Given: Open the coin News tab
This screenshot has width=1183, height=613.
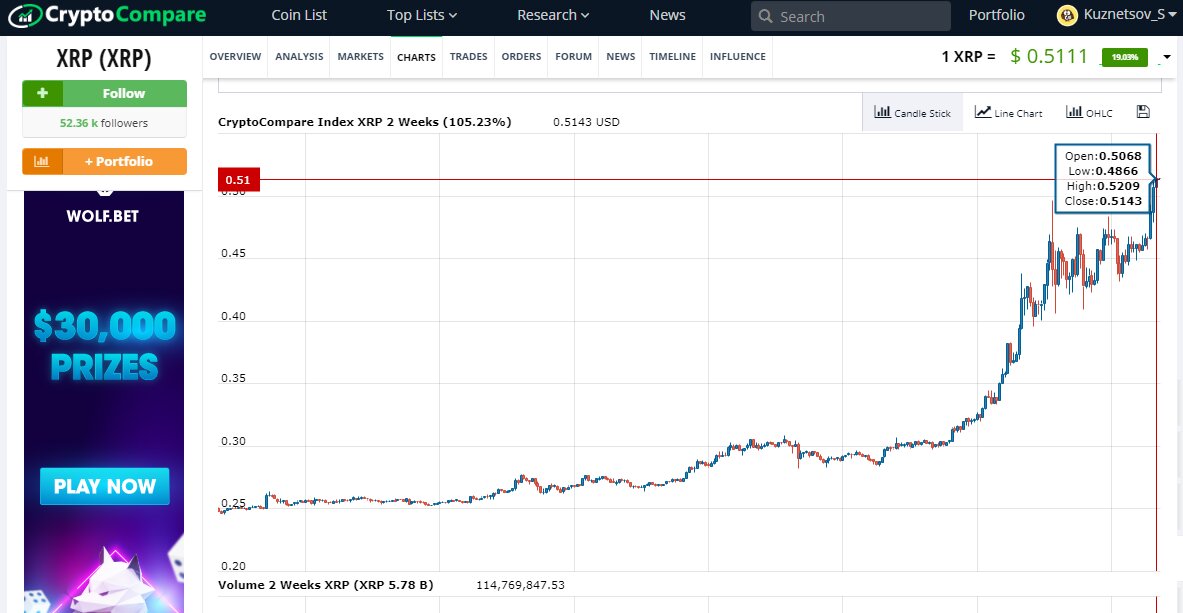Looking at the screenshot, I should coord(620,57).
